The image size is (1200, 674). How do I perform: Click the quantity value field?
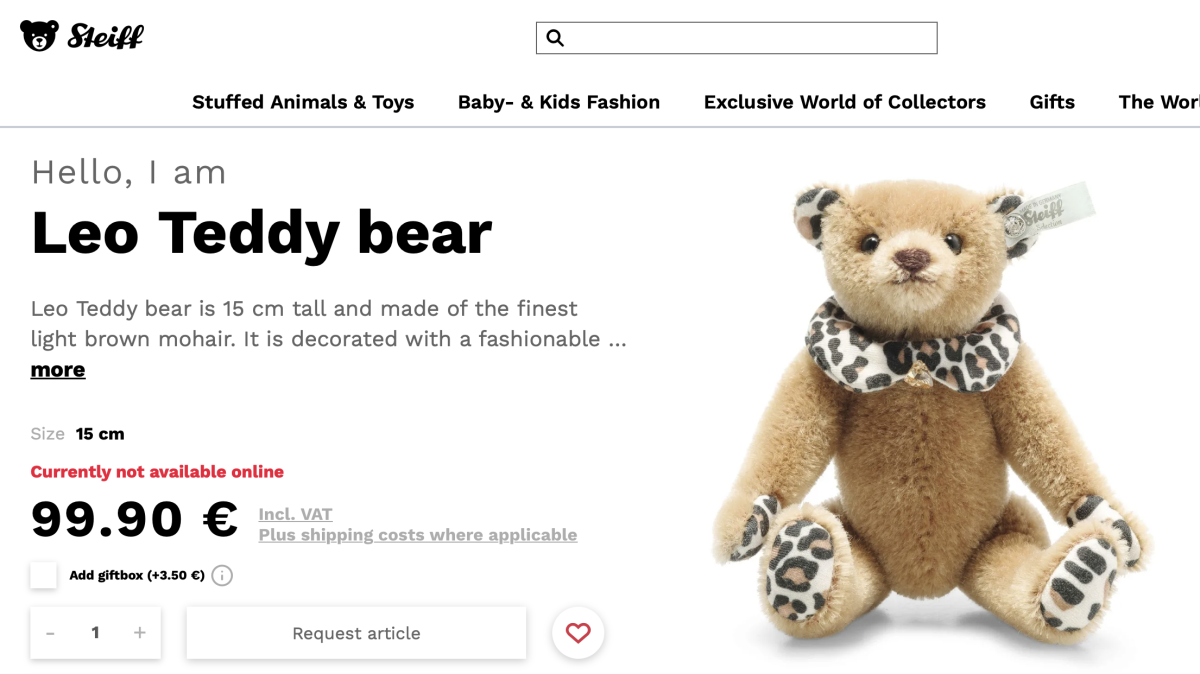(x=95, y=633)
